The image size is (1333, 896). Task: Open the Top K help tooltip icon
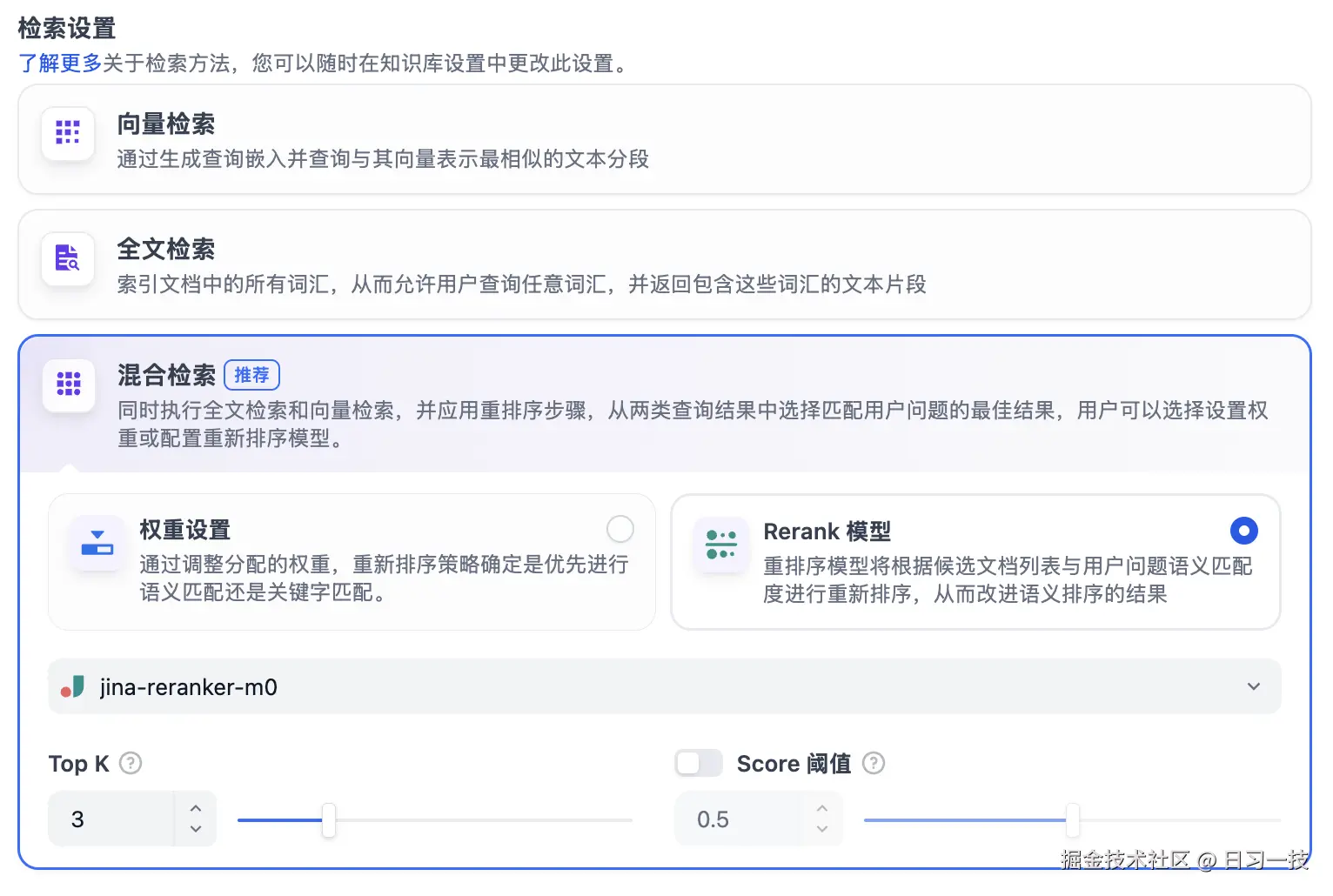coord(130,763)
